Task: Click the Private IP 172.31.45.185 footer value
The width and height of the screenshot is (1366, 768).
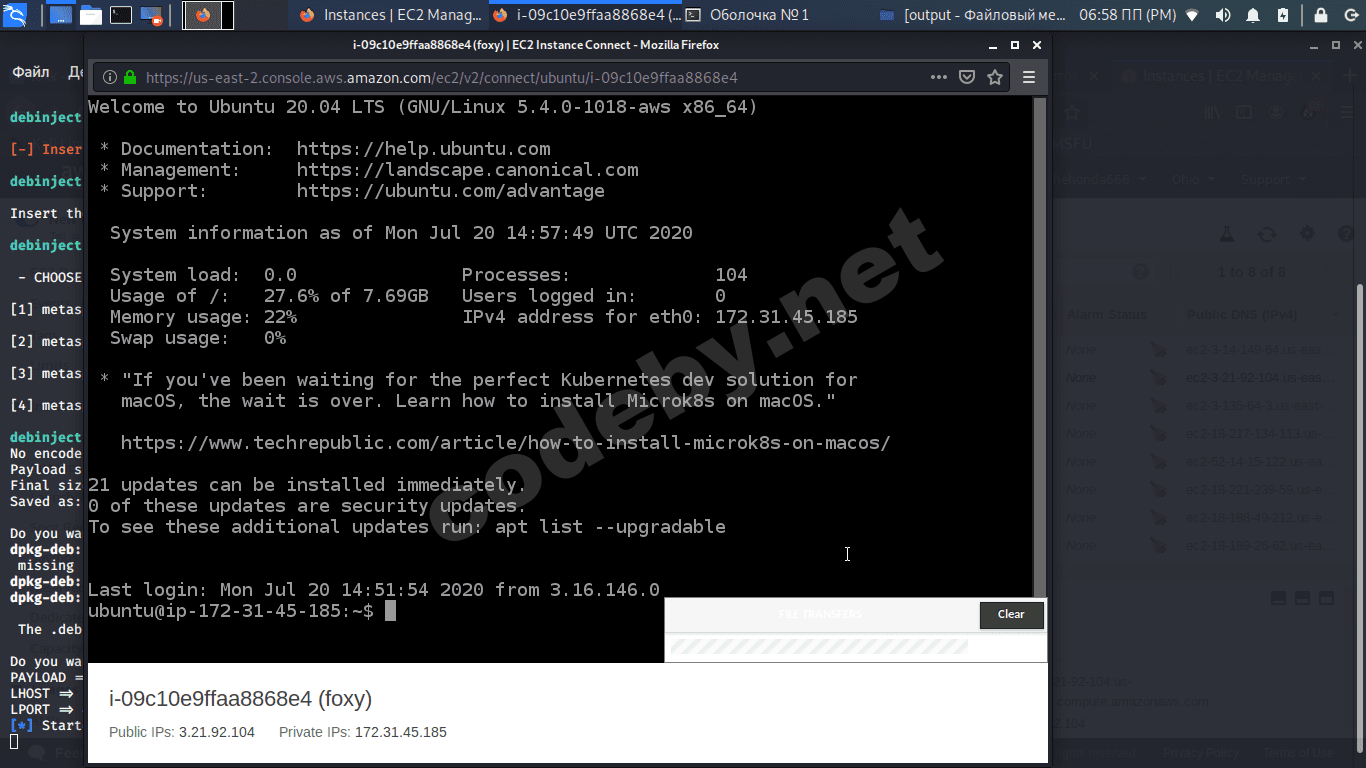Action: coord(401,732)
